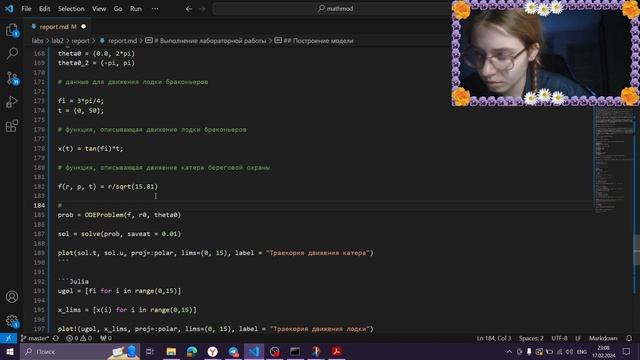Open Task View on the taskbar

tap(150, 351)
